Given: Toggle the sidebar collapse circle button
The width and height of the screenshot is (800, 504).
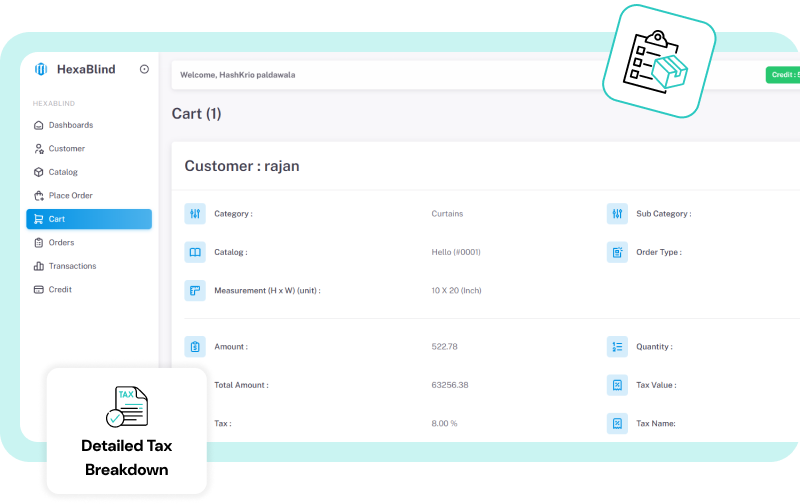Looking at the screenshot, I should [144, 69].
